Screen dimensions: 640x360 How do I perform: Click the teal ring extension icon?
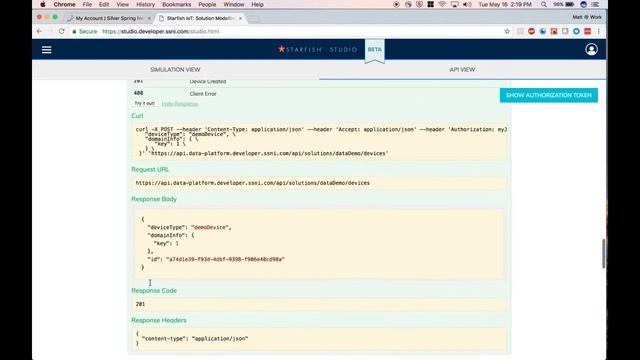pyautogui.click(x=576, y=31)
